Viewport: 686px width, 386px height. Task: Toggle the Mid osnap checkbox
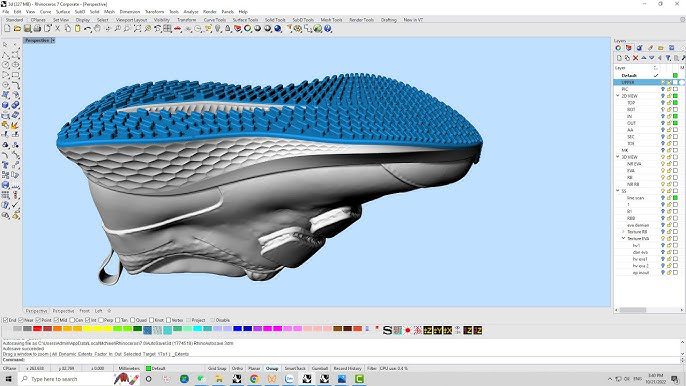point(56,320)
